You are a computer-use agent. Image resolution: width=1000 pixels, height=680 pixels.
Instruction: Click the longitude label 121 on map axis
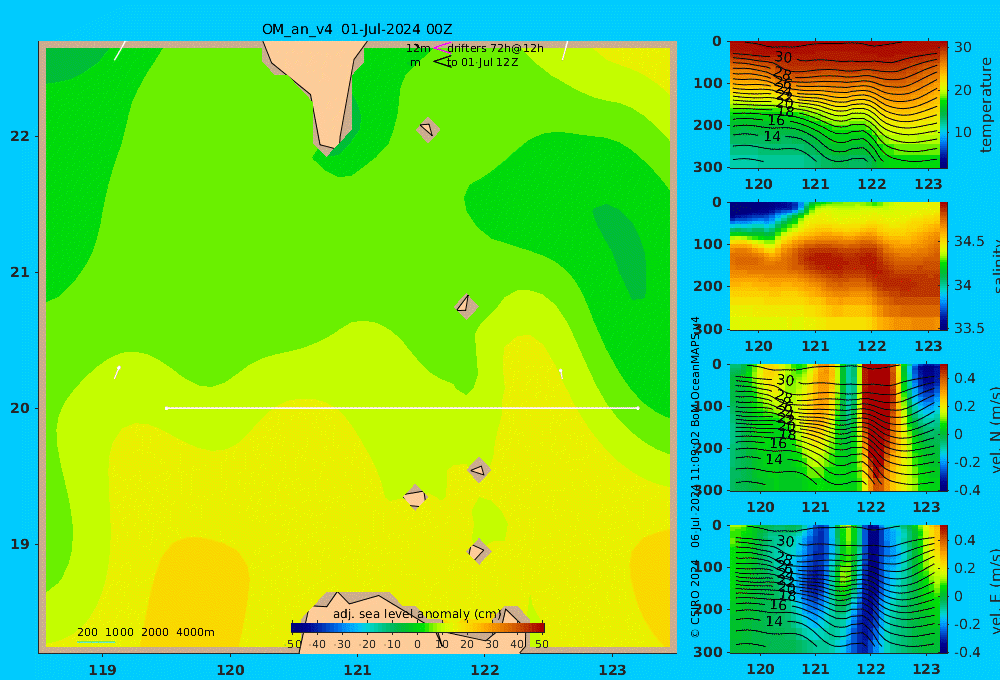tap(358, 670)
